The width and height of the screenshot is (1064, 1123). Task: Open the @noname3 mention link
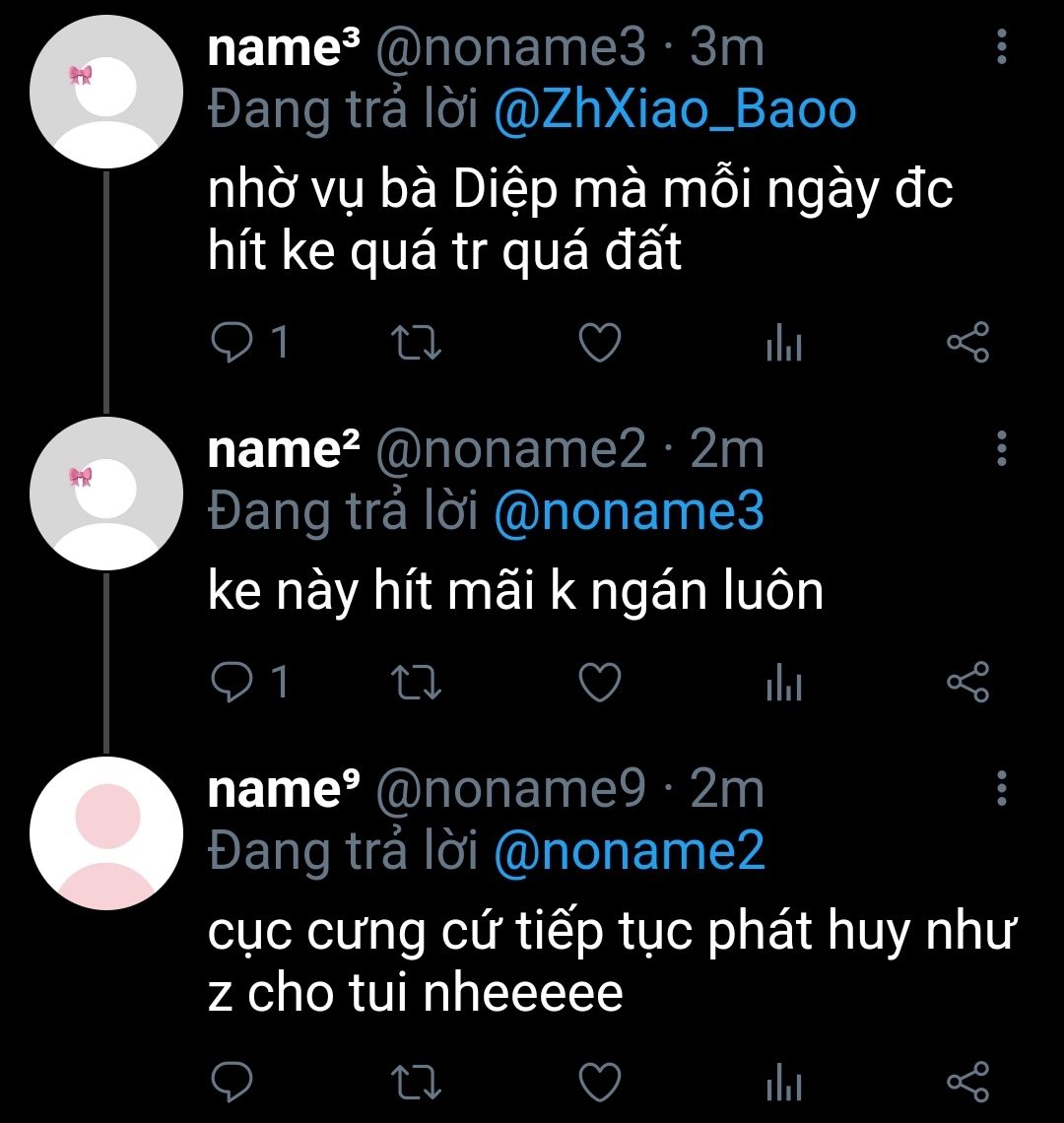[x=628, y=511]
